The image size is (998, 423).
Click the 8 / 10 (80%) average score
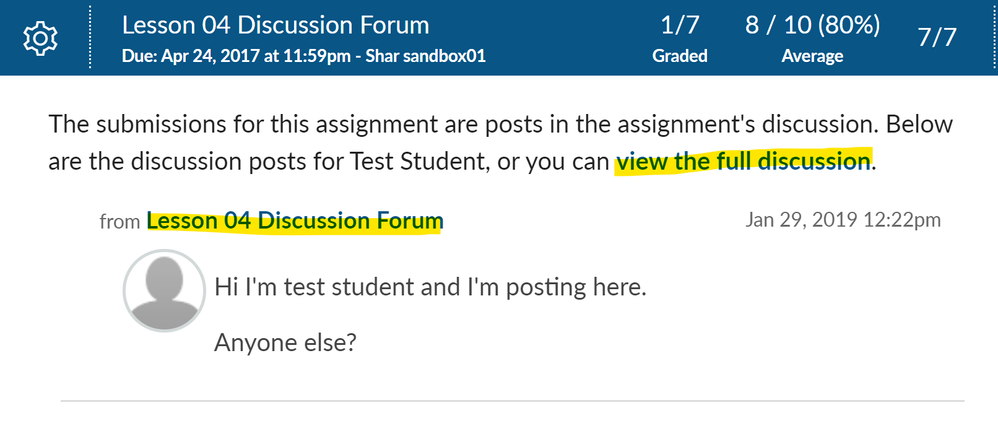click(x=811, y=25)
